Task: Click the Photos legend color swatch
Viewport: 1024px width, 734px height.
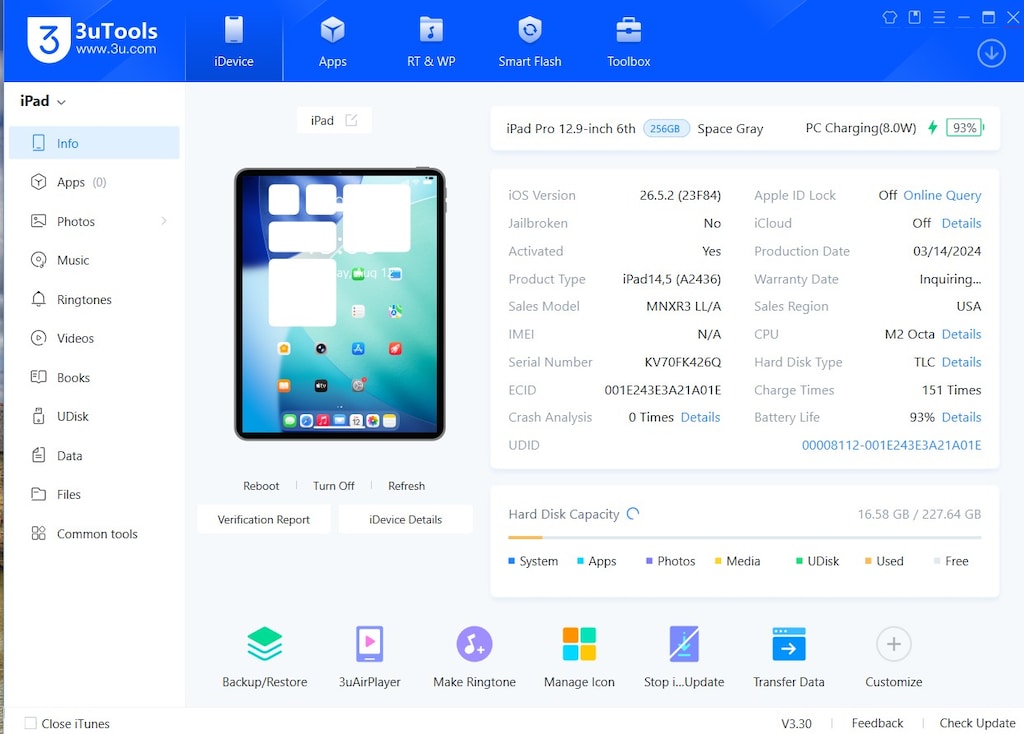Action: point(649,561)
